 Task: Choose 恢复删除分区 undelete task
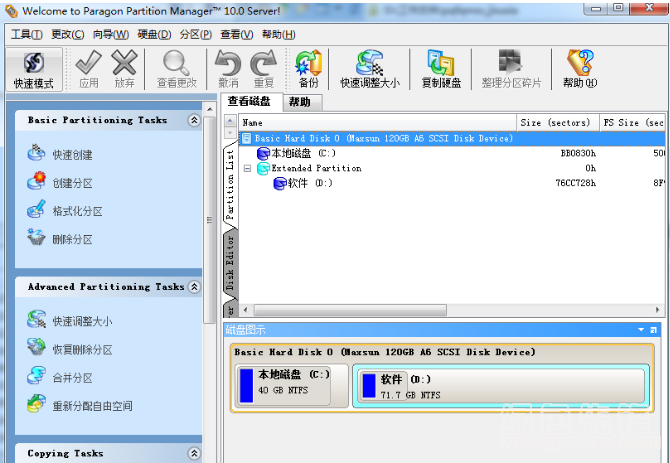69,349
